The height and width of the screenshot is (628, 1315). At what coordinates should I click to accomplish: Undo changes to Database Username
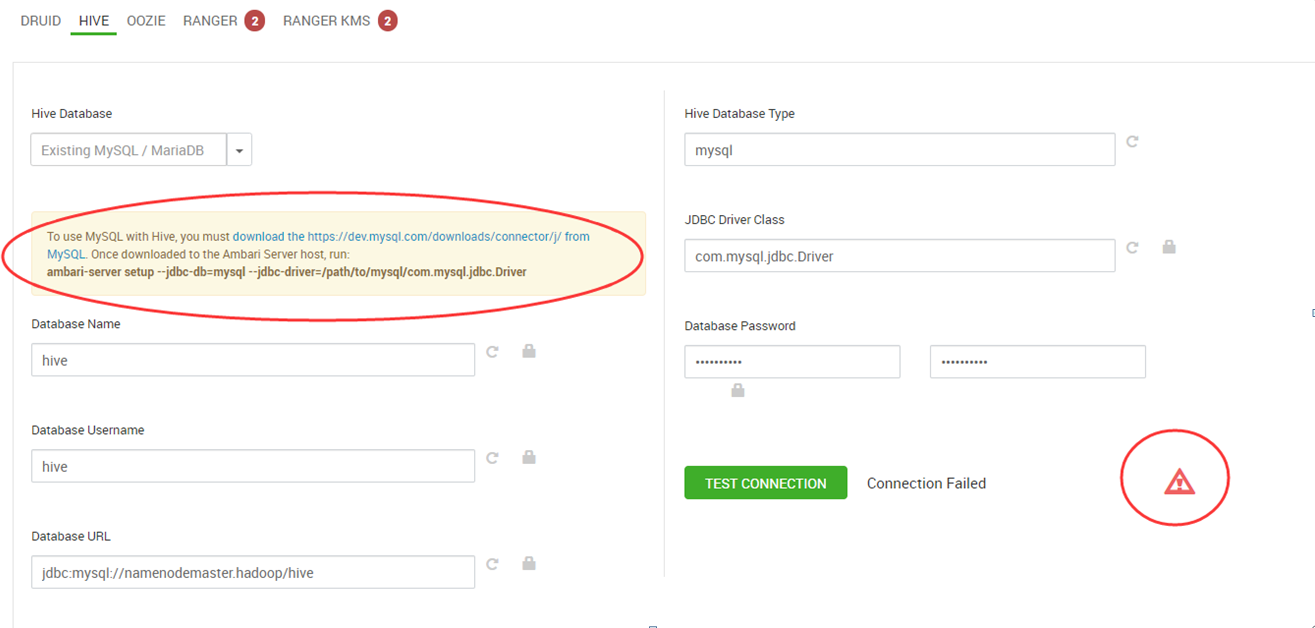point(492,458)
